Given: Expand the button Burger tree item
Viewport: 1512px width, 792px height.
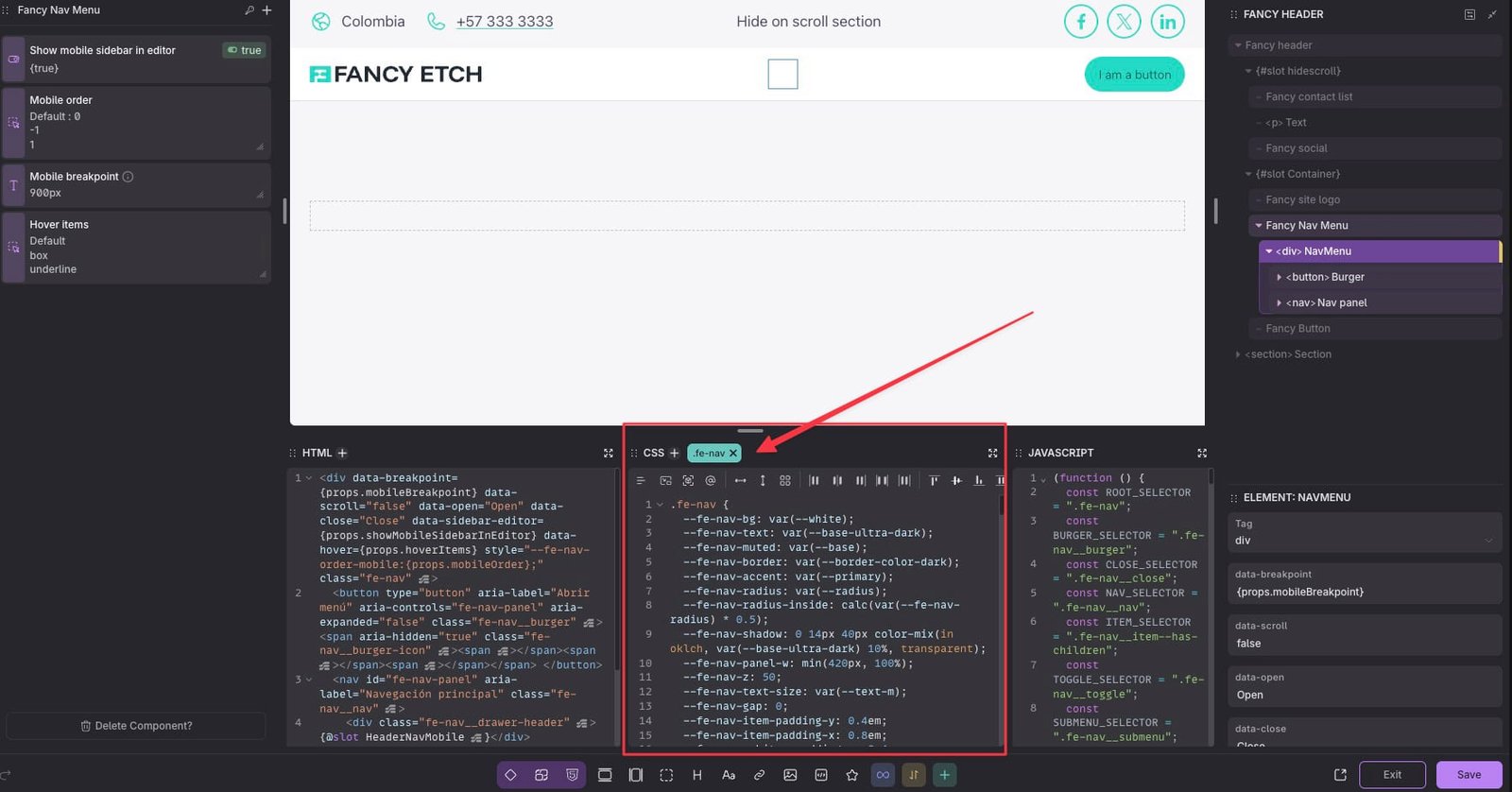Looking at the screenshot, I should click(1280, 278).
